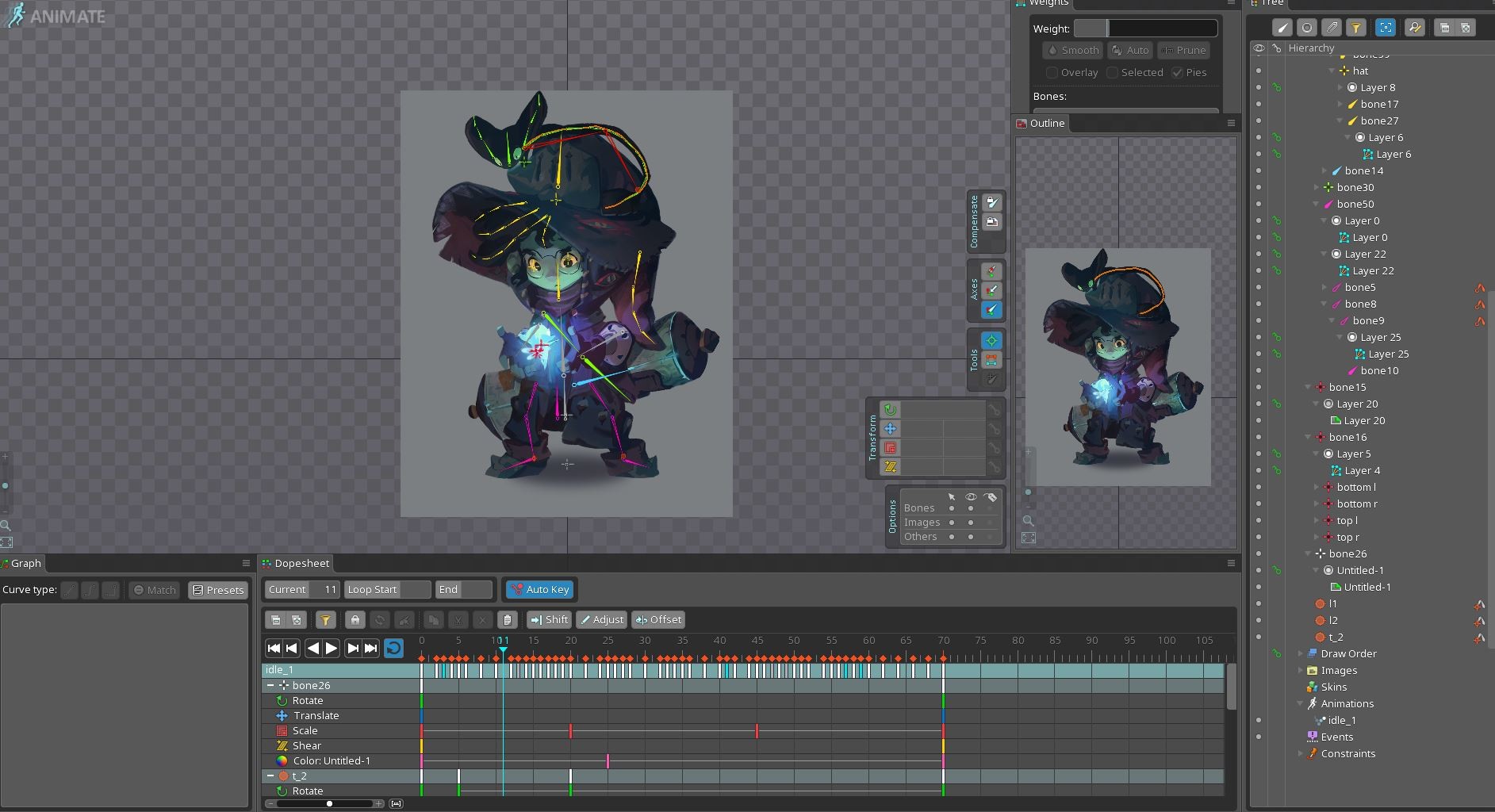Enable the Overlay checkbox in Weights panel
1495x812 pixels.
click(1052, 72)
